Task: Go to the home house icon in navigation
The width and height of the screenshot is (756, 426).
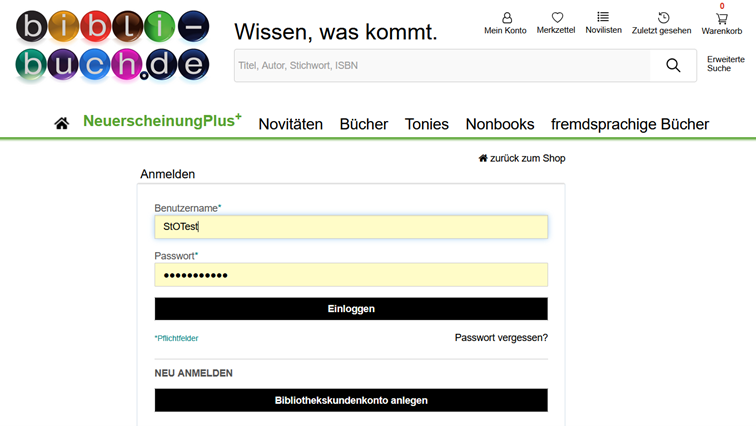Action: [62, 124]
